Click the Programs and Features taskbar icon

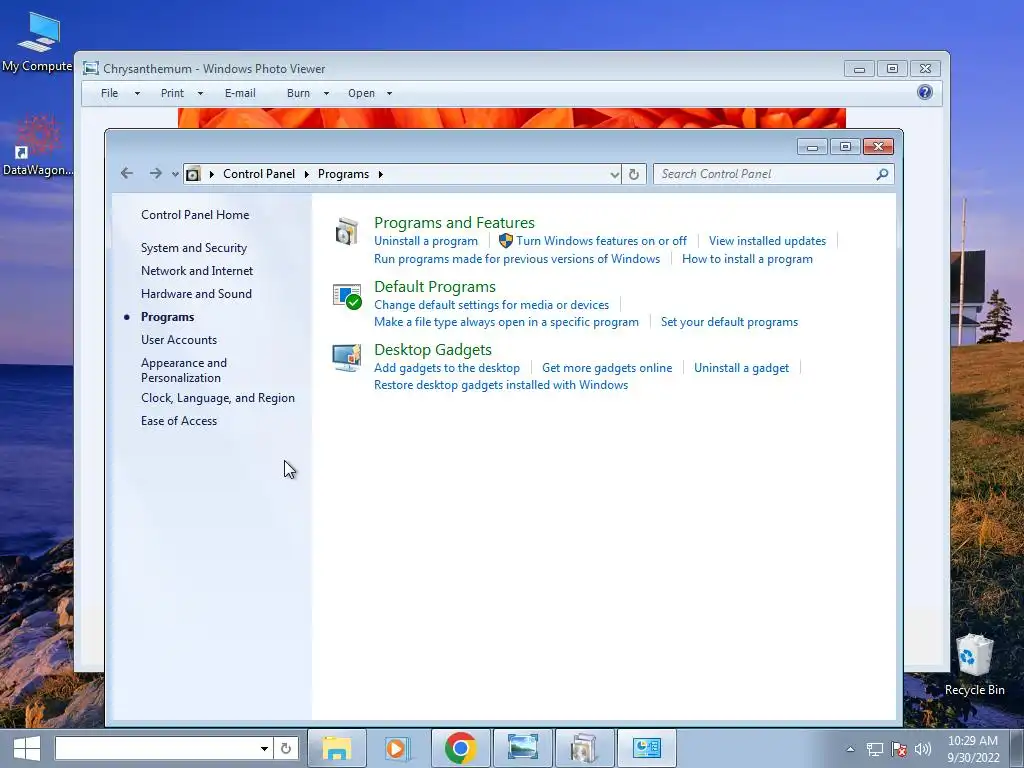[x=584, y=748]
